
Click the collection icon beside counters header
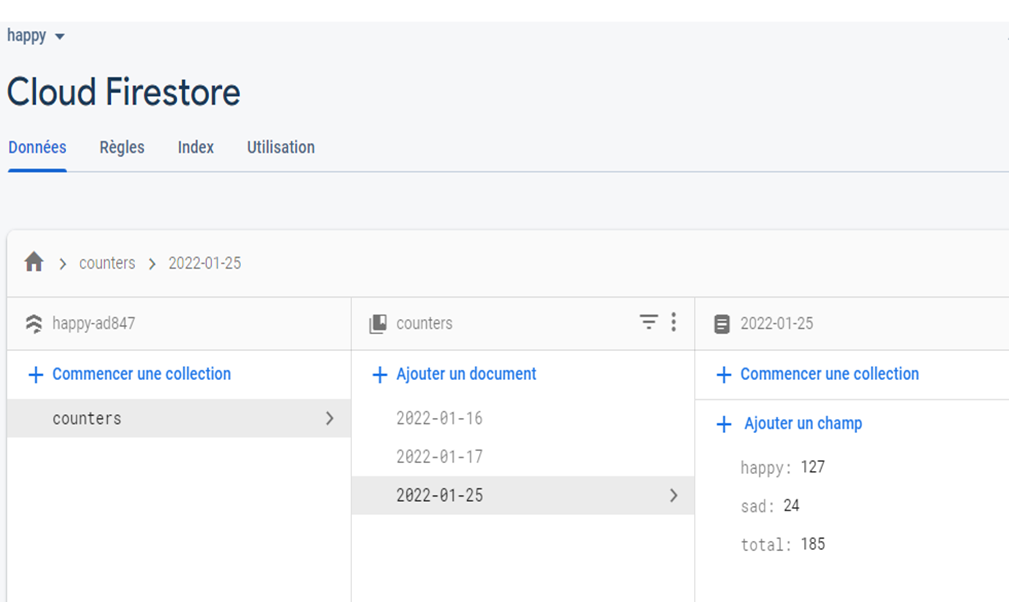(x=378, y=324)
